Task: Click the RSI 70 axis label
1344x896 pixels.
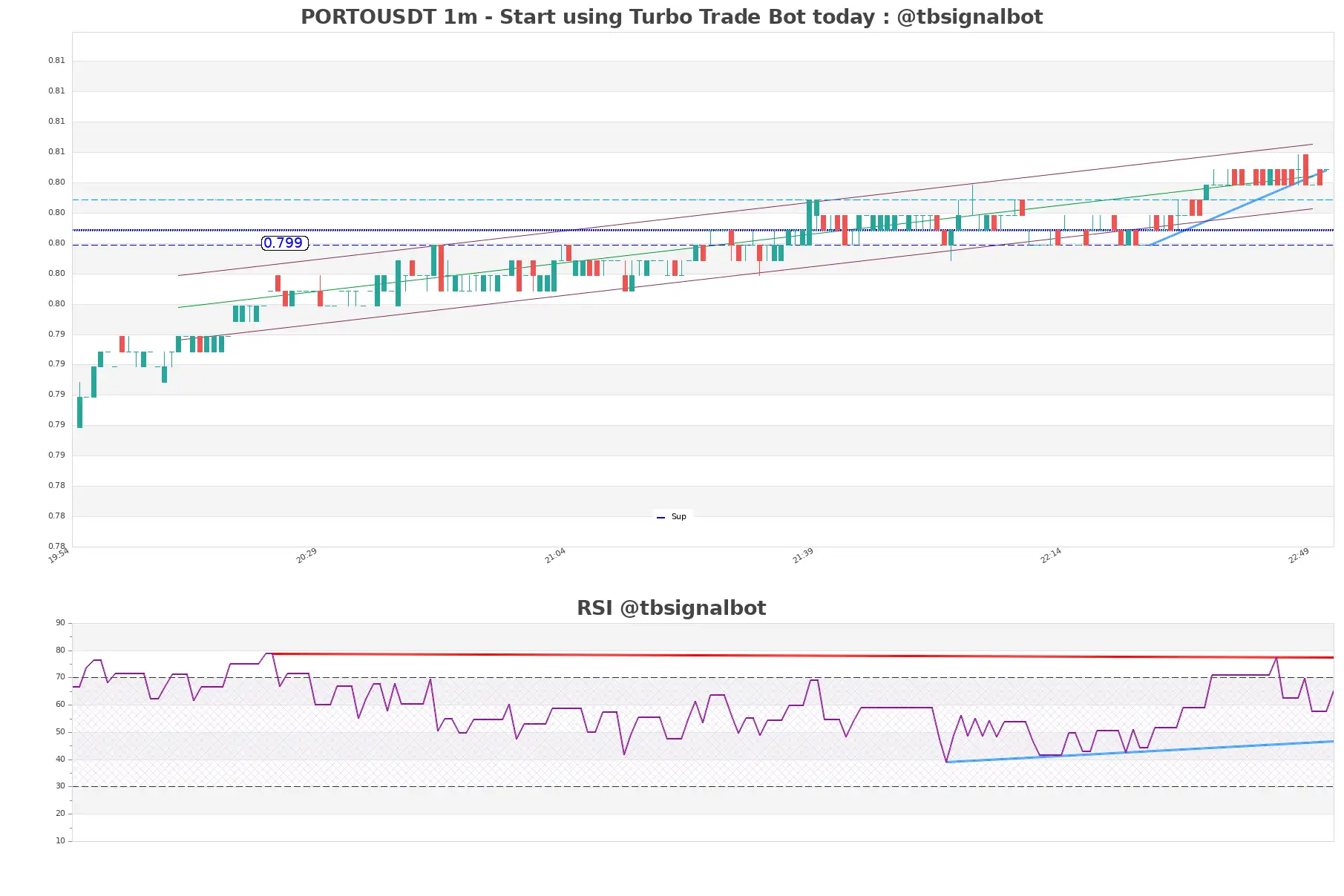Action: [x=60, y=677]
